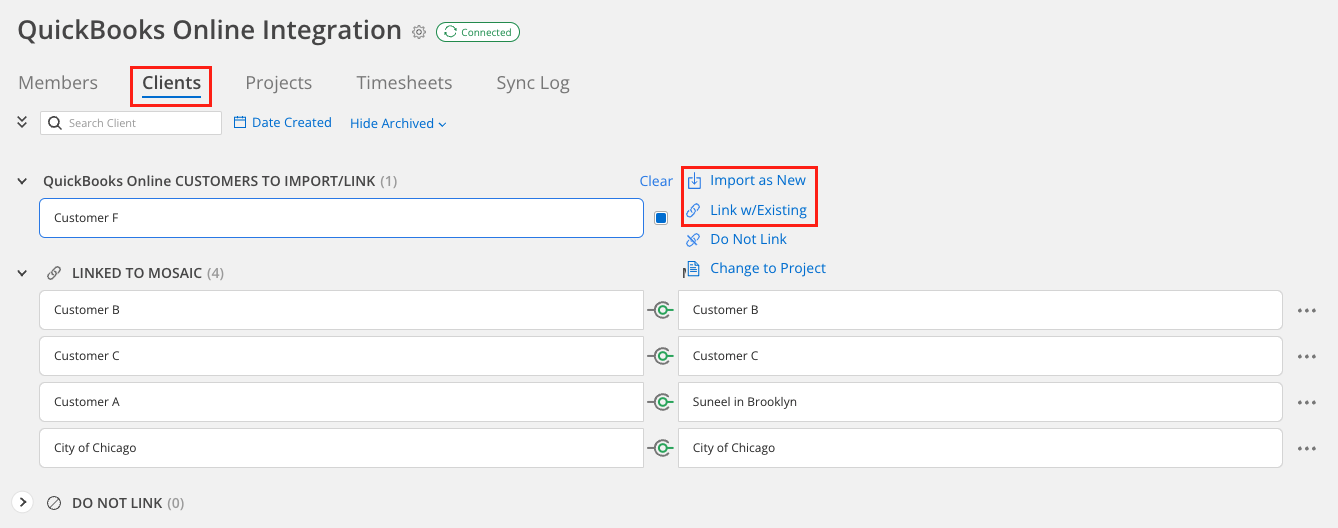Click the link connector for Customer A
Image resolution: width=1338 pixels, height=528 pixels.
tap(661, 402)
